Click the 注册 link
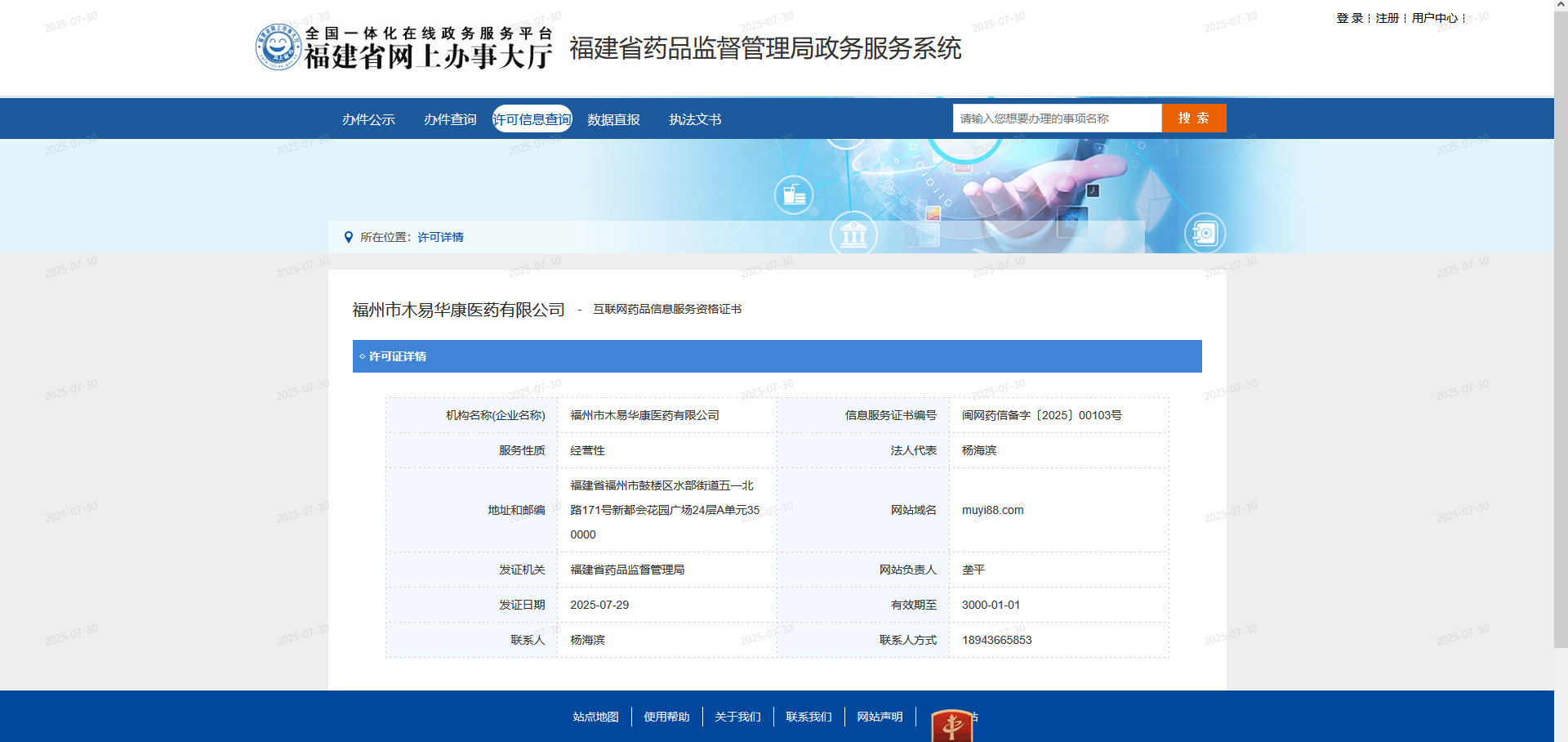 1387,18
